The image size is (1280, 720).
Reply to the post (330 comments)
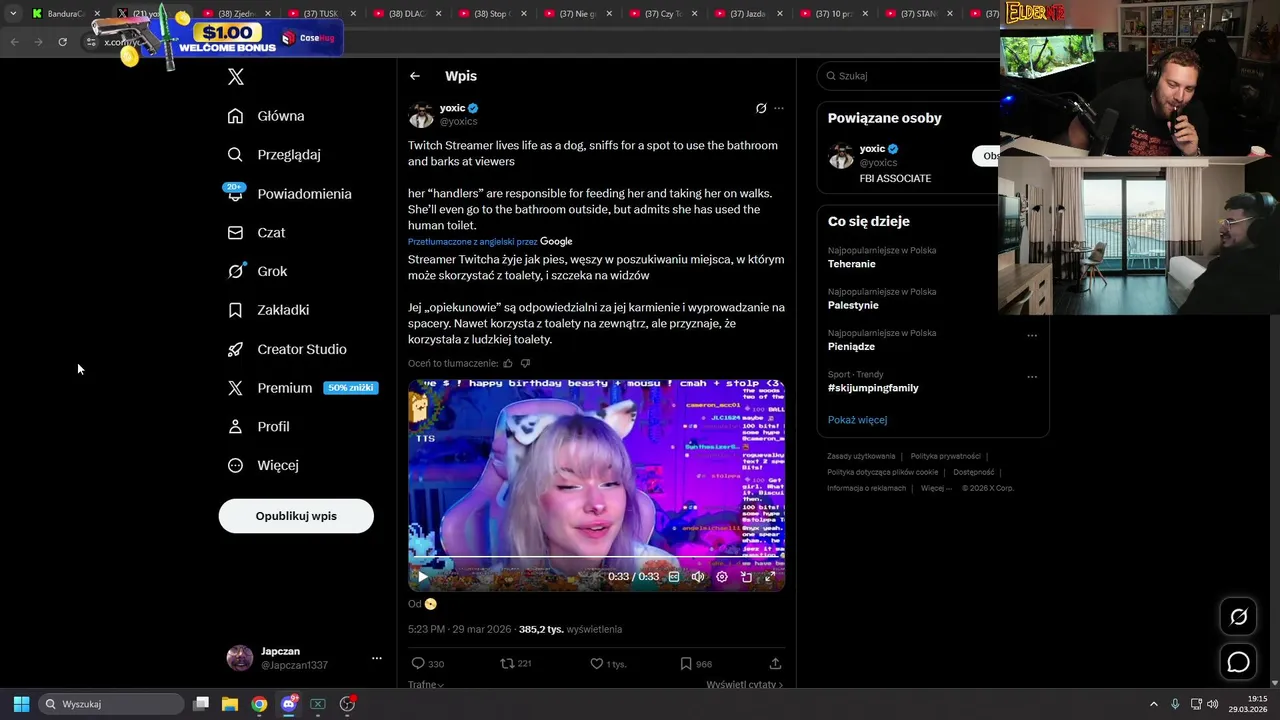pos(428,664)
